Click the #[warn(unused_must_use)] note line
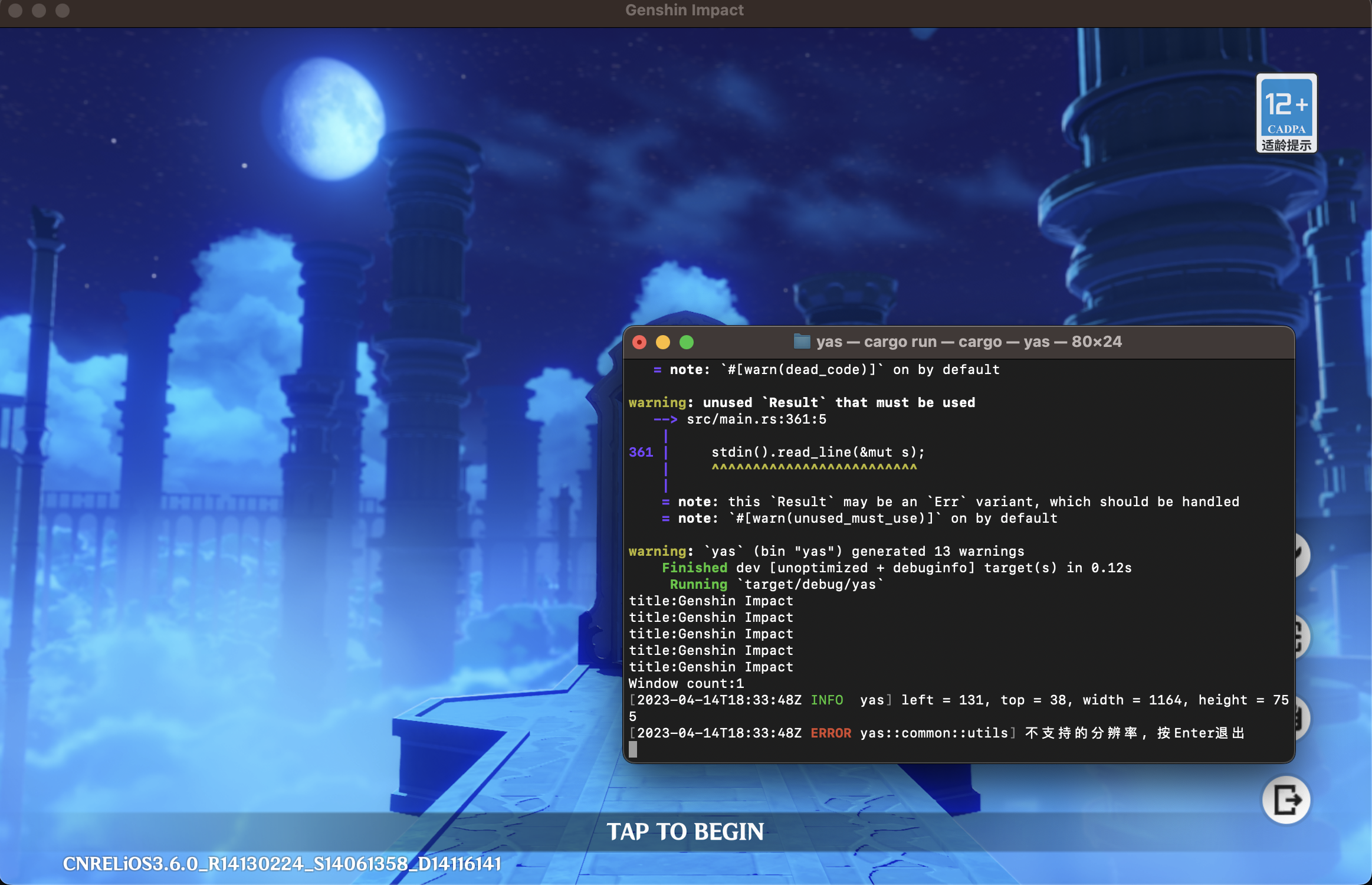This screenshot has width=1372, height=885. [x=859, y=518]
